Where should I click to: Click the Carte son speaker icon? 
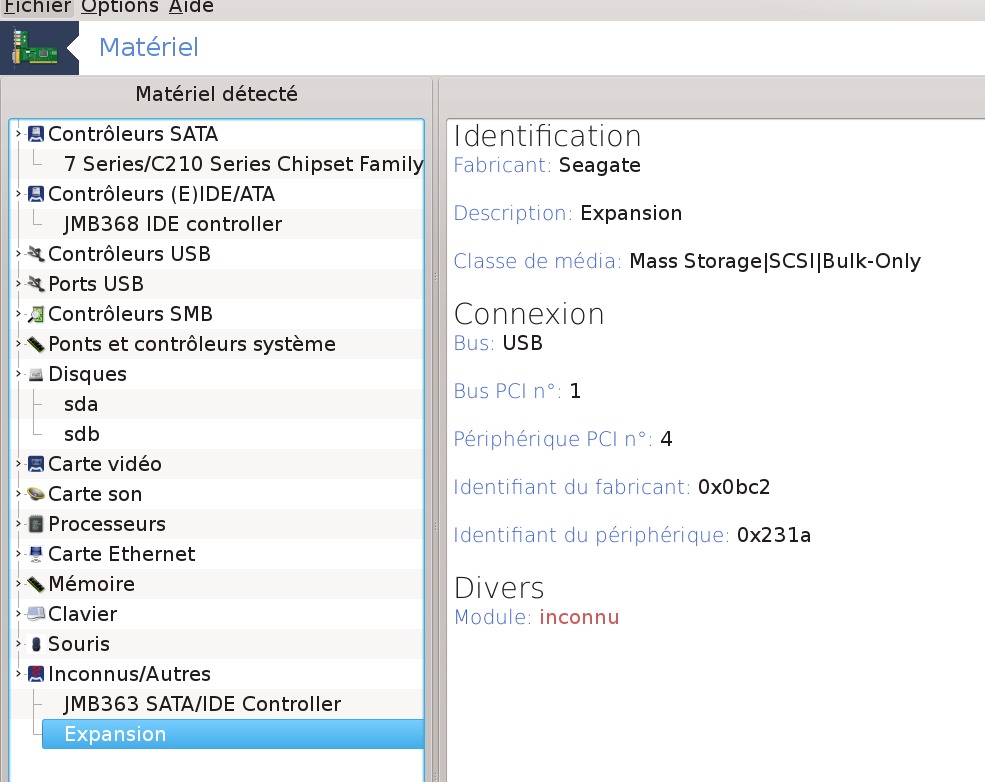36,494
